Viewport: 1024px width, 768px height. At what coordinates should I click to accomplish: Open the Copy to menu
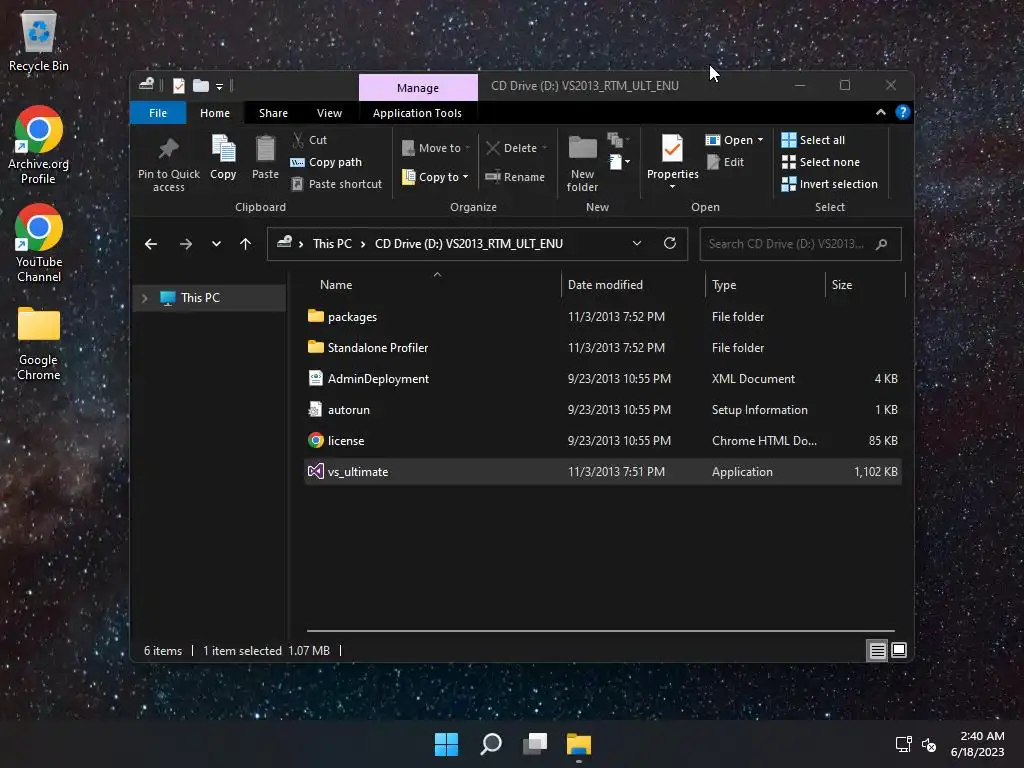click(436, 177)
